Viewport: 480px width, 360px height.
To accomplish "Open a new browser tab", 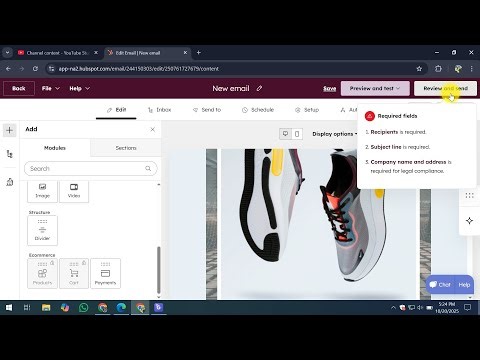I will [x=198, y=53].
